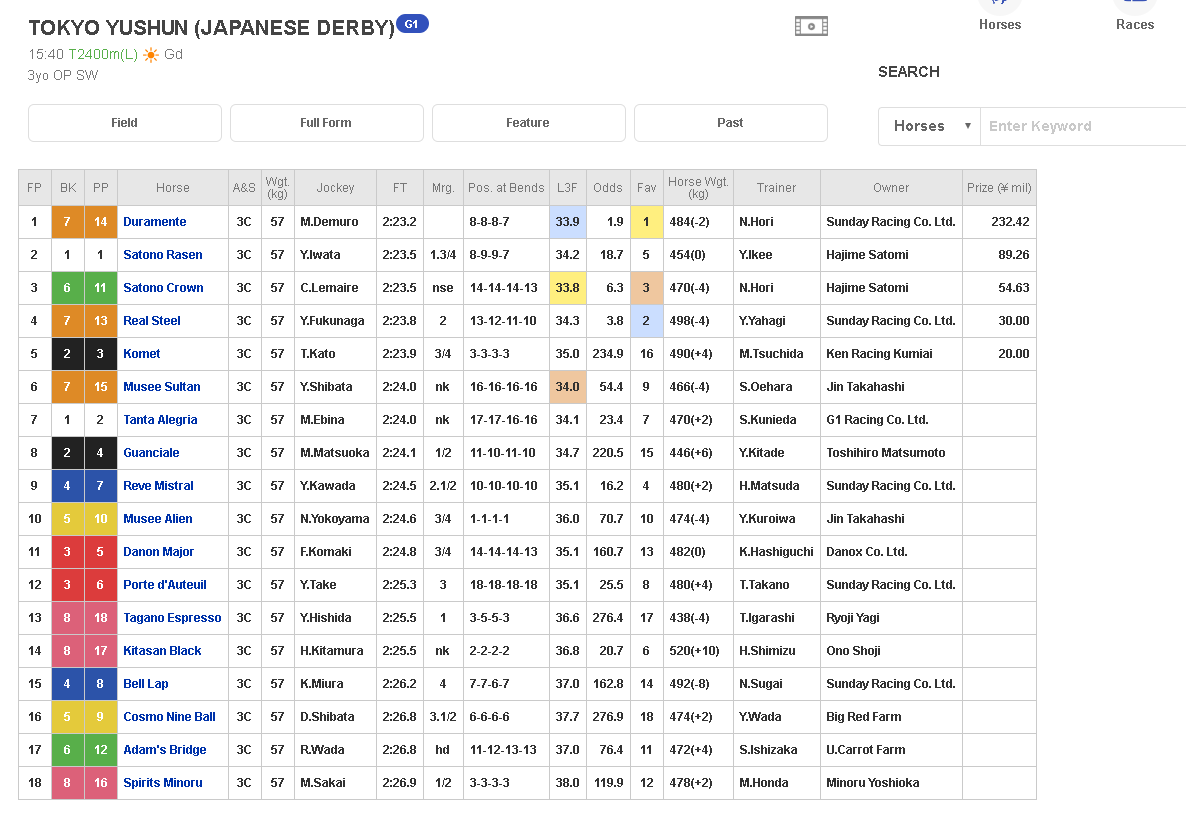This screenshot has height=813, width=1186.
Task: Click the orange post position 14 cell
Action: [101, 222]
